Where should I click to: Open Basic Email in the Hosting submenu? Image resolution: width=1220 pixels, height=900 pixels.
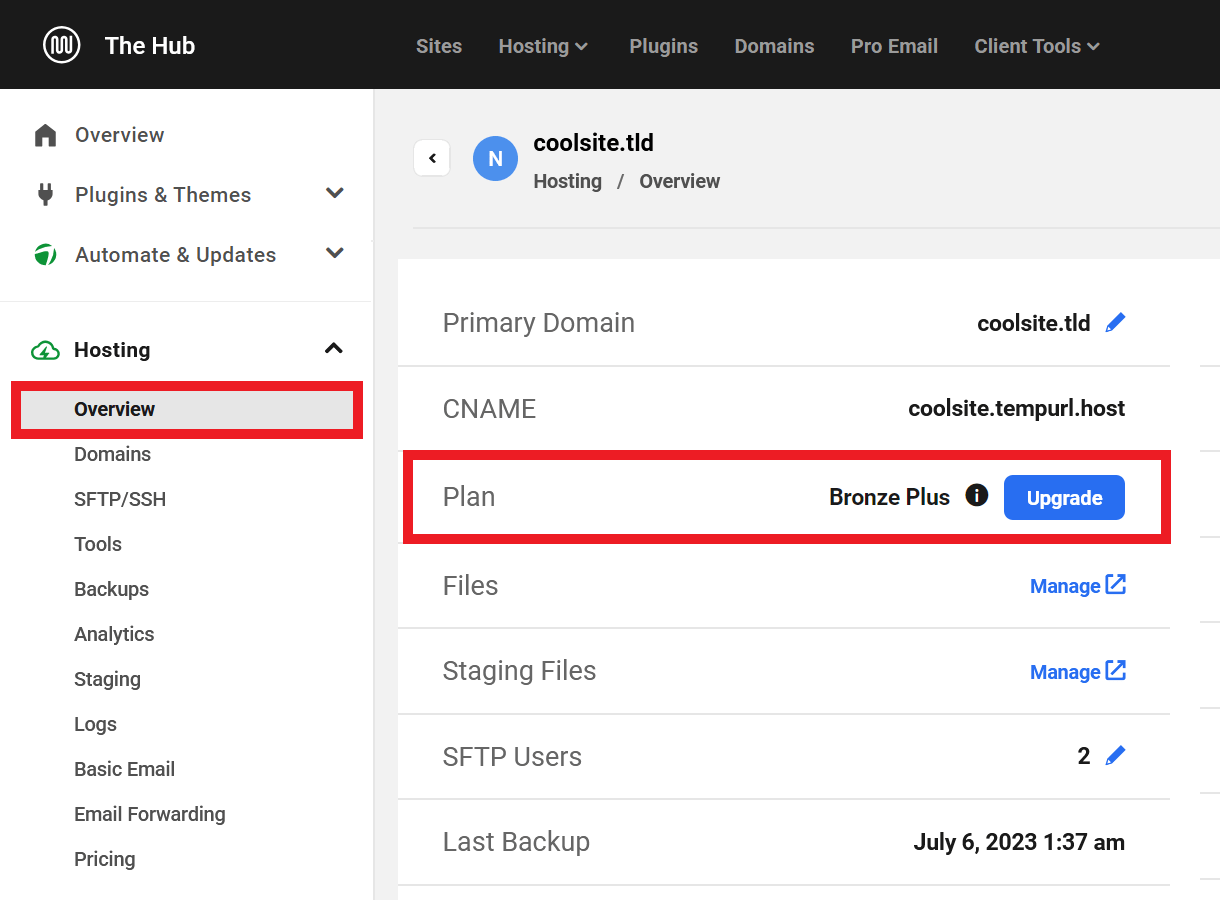tap(124, 769)
